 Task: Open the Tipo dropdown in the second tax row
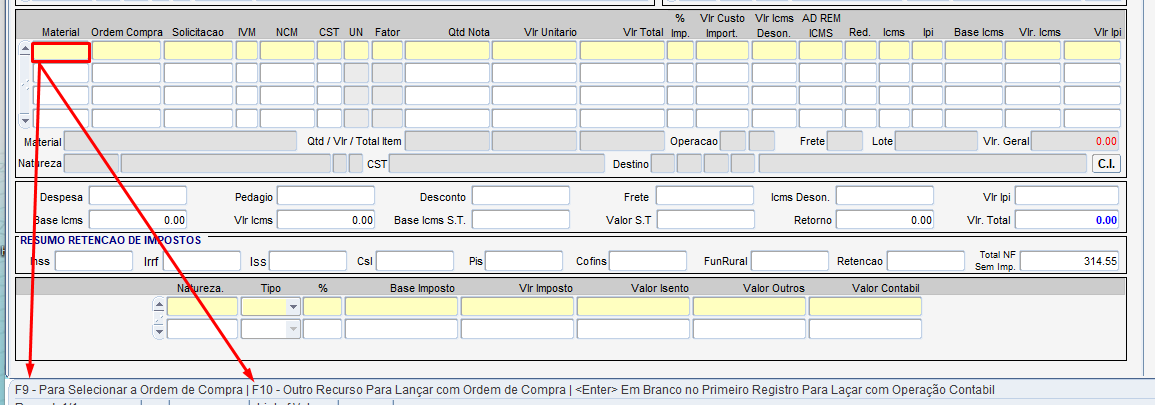(x=293, y=329)
